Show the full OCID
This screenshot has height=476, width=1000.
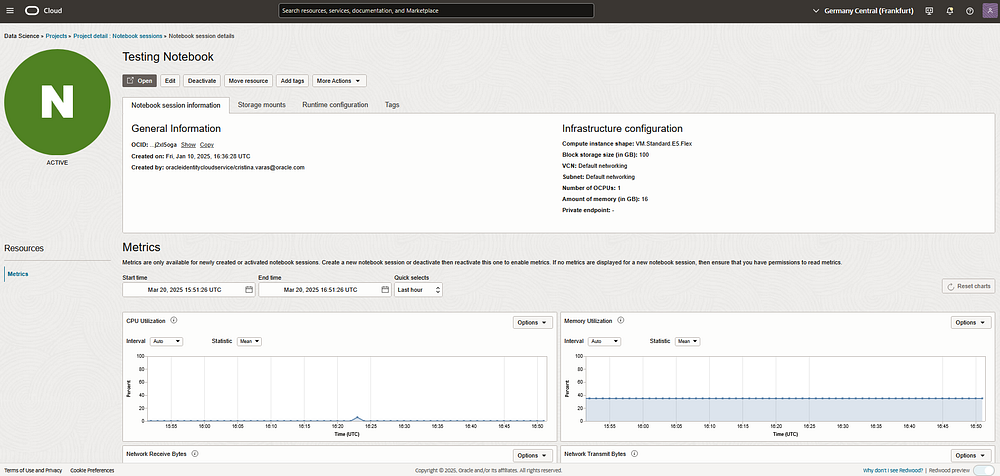[188, 145]
